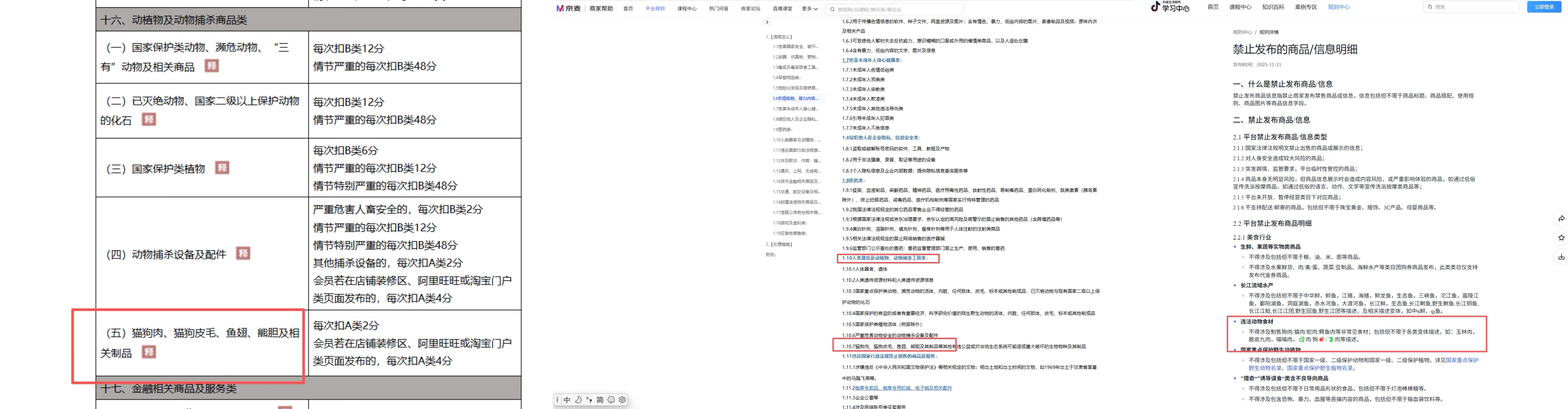Toggle 中 Chinese/English input mode
Image resolution: width=1568 pixels, height=409 pixels.
click(567, 400)
